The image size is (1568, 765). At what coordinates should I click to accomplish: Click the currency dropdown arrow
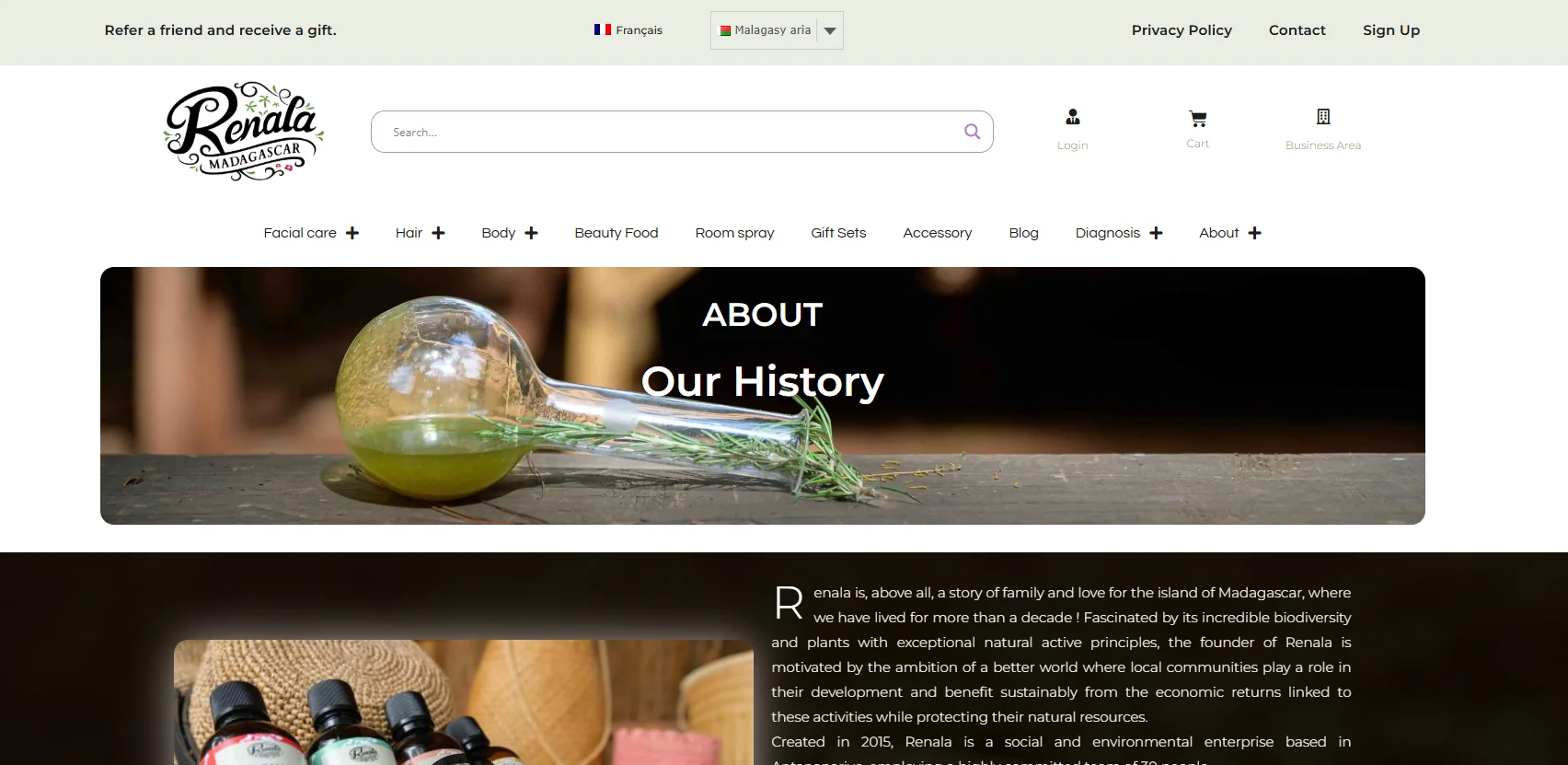click(x=830, y=30)
